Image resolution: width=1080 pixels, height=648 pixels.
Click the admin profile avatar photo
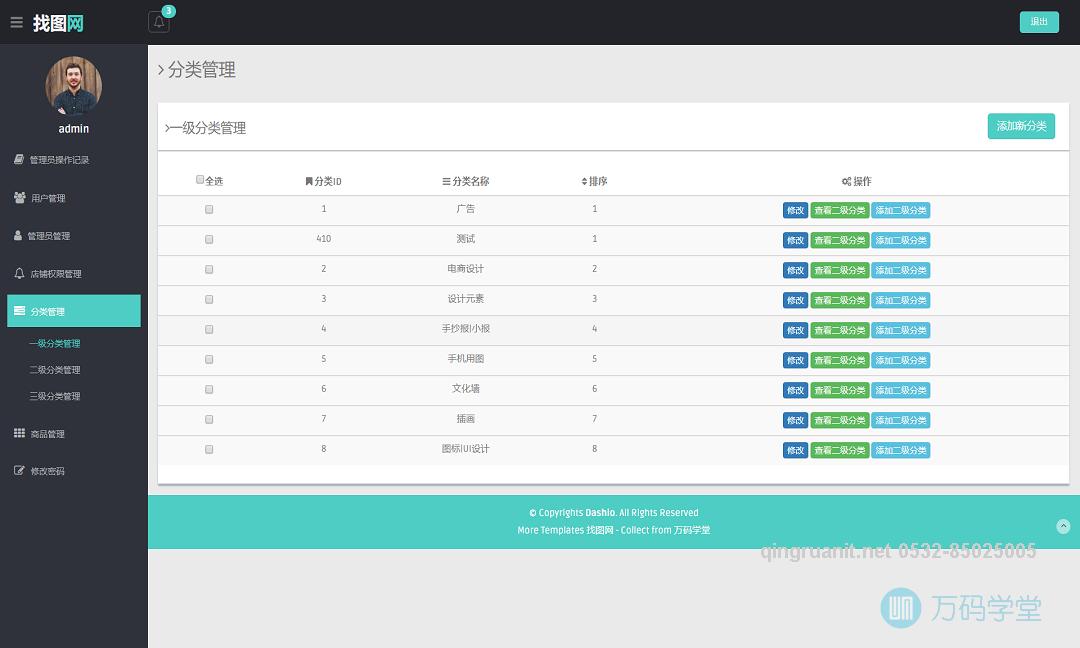point(73,86)
